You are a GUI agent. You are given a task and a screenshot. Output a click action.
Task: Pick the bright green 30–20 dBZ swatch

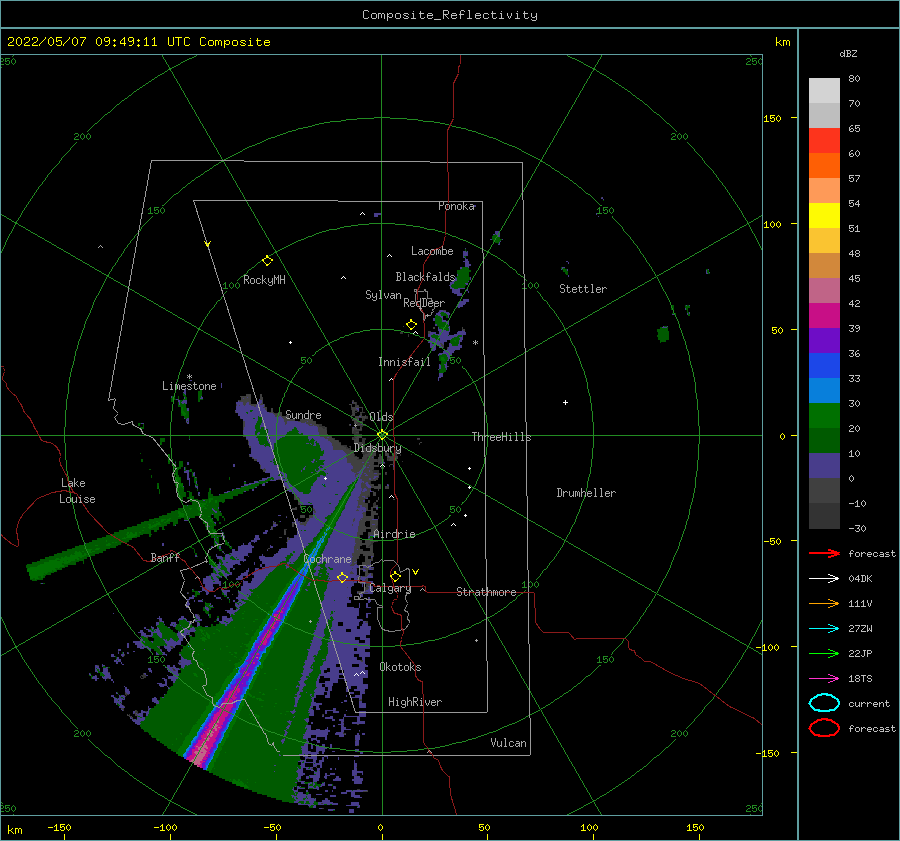[x=824, y=416]
